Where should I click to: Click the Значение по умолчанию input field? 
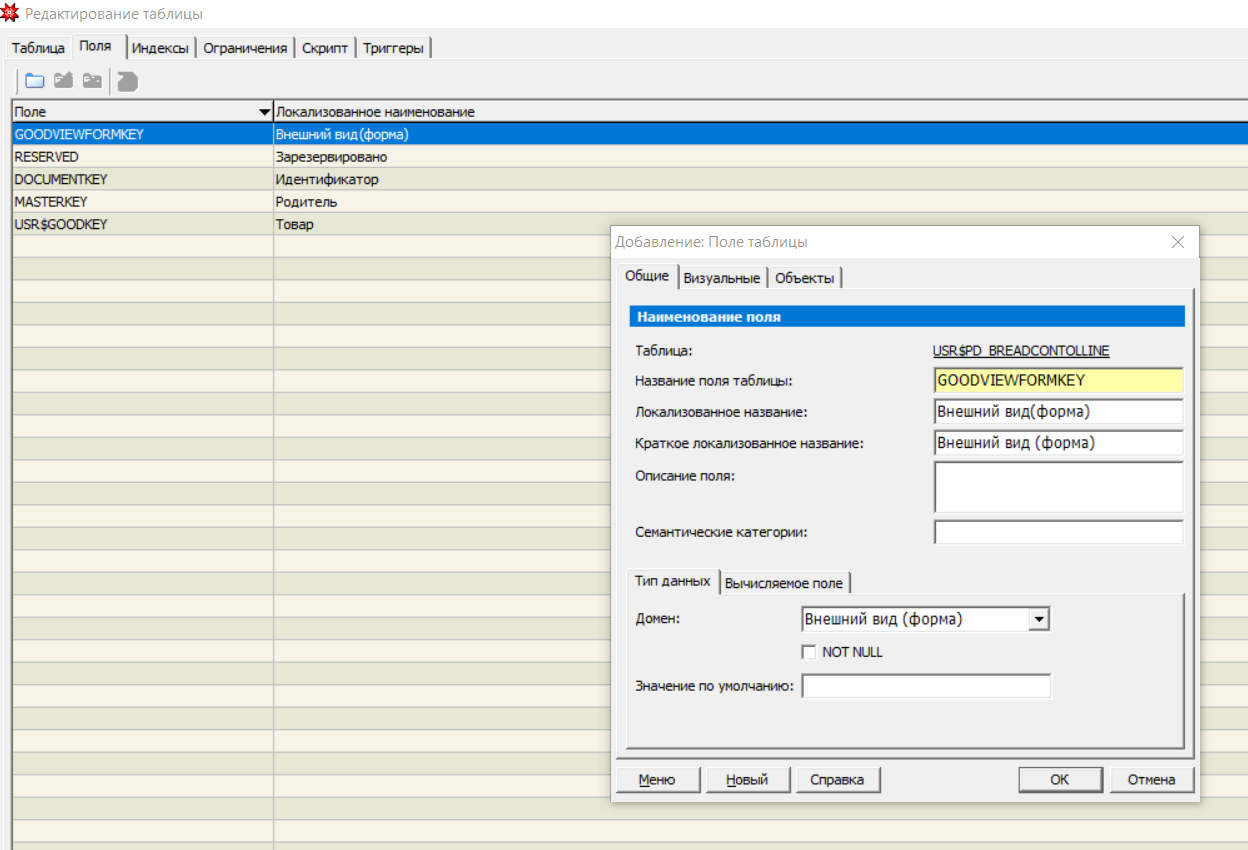(x=926, y=686)
